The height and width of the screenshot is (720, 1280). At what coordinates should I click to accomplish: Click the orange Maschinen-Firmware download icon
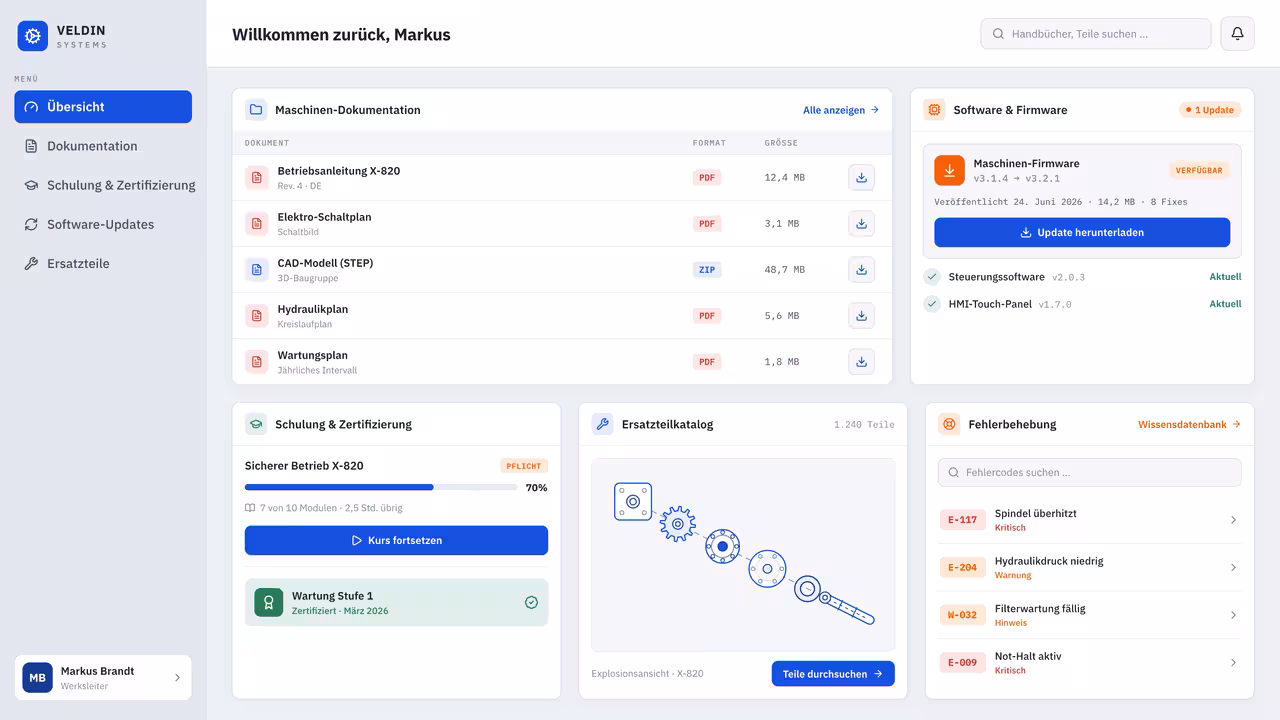pyautogui.click(x=949, y=170)
